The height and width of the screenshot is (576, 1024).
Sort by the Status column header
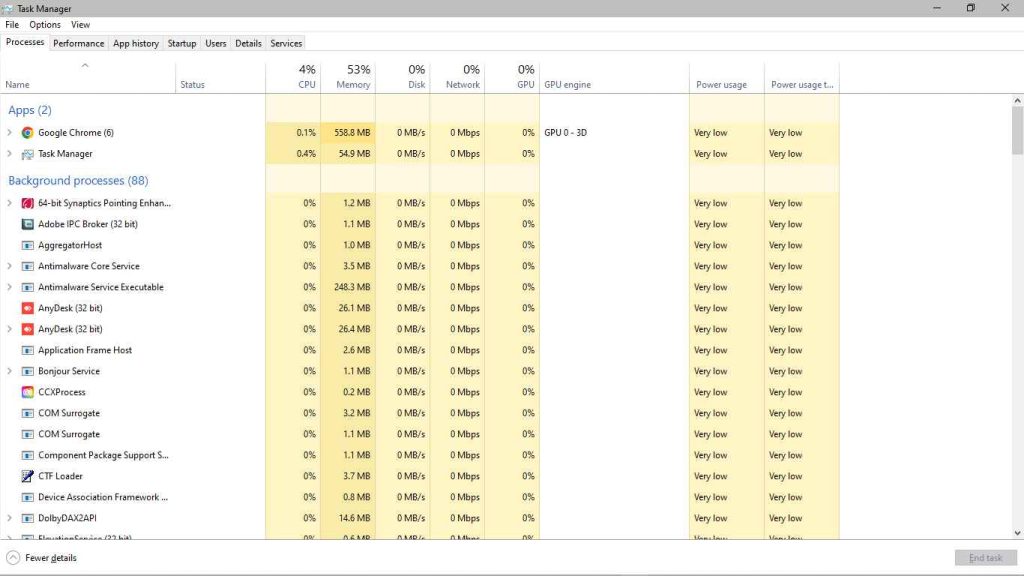(220, 78)
